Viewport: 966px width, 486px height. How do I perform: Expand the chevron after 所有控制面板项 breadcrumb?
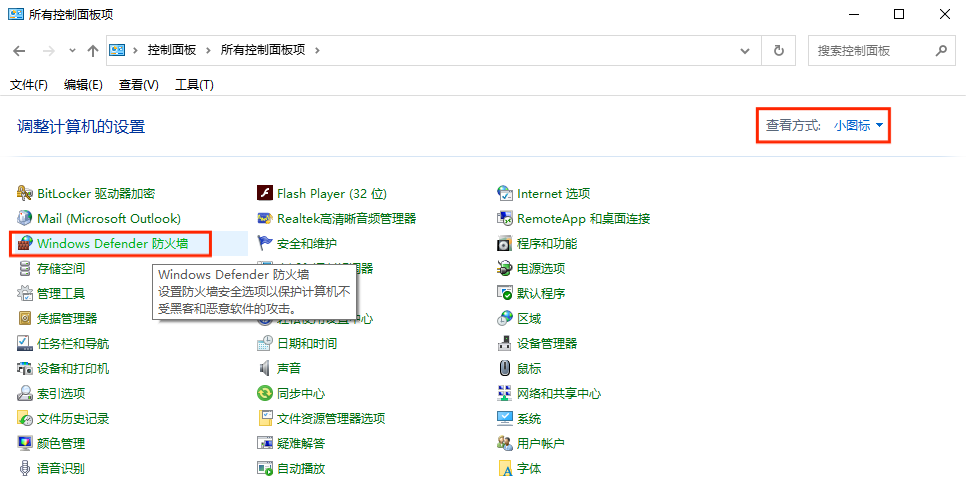click(317, 51)
